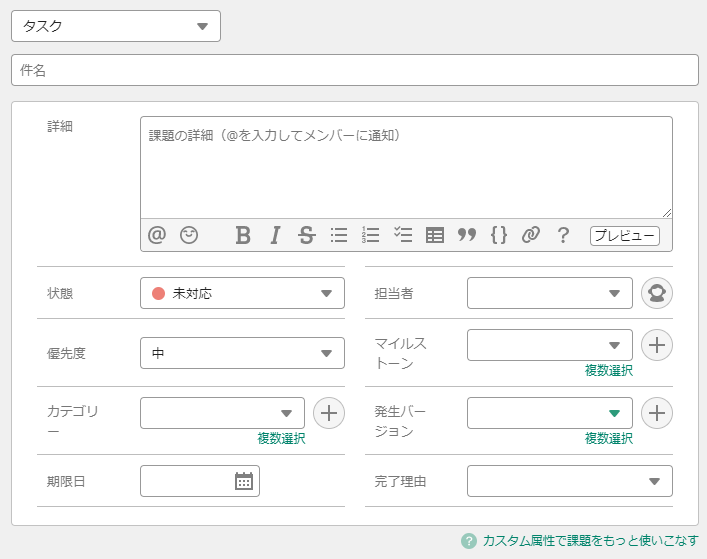This screenshot has width=707, height=559.
Task: Insert a checklist
Action: coord(403,235)
